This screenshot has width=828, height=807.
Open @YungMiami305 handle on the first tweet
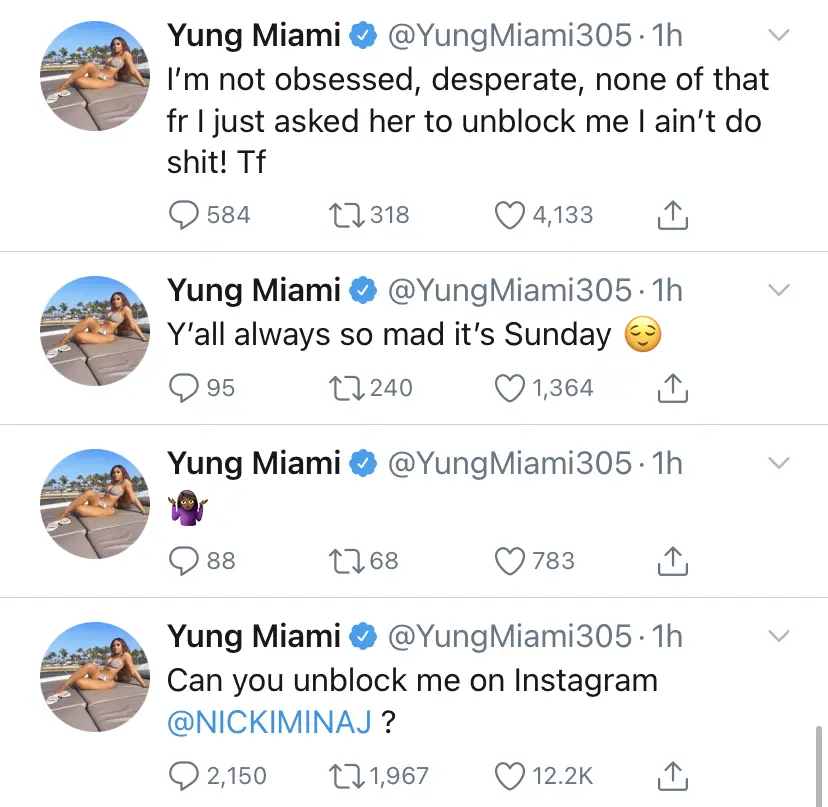pos(509,37)
